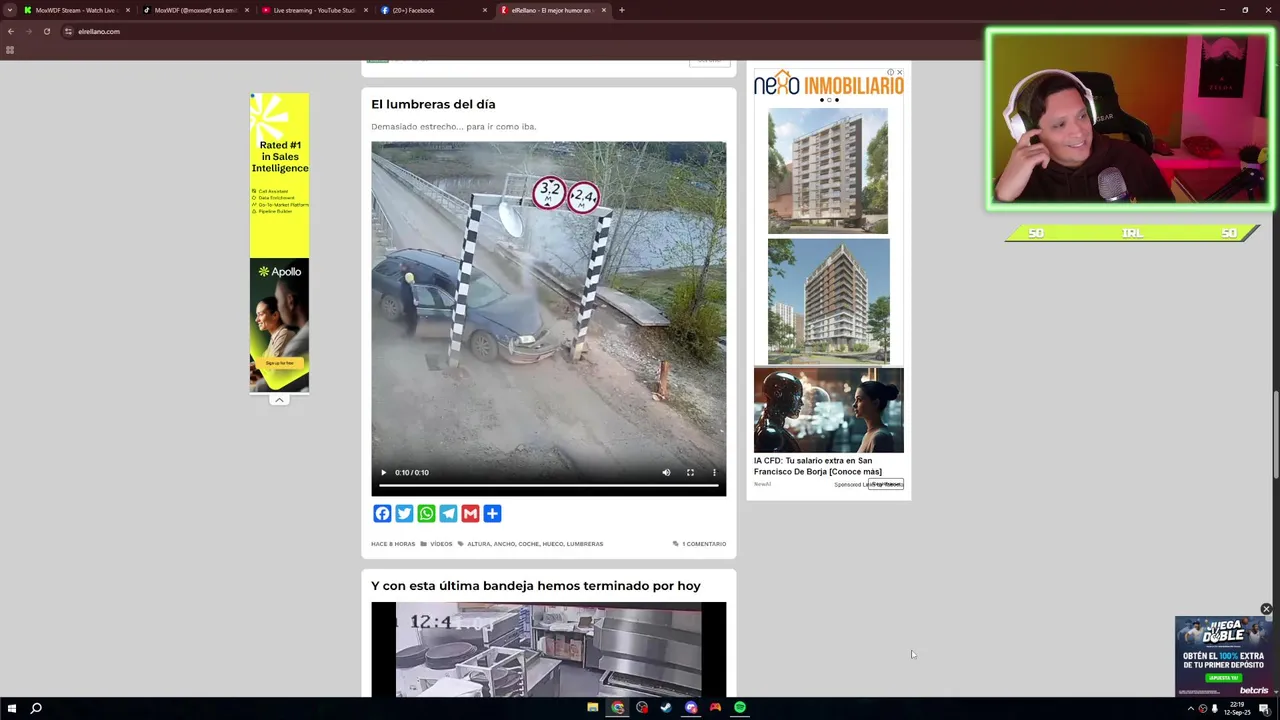Click the IA CFD robot ad image
Screen dimensions: 1280x720
828,410
